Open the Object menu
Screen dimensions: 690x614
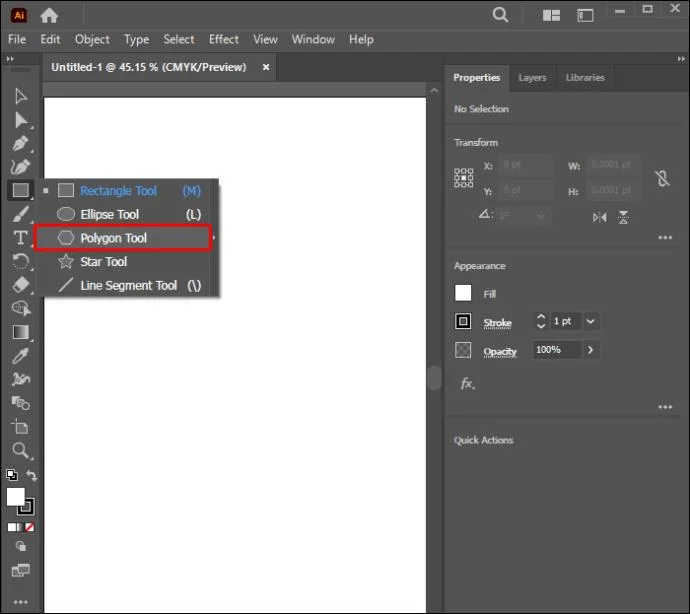(92, 40)
